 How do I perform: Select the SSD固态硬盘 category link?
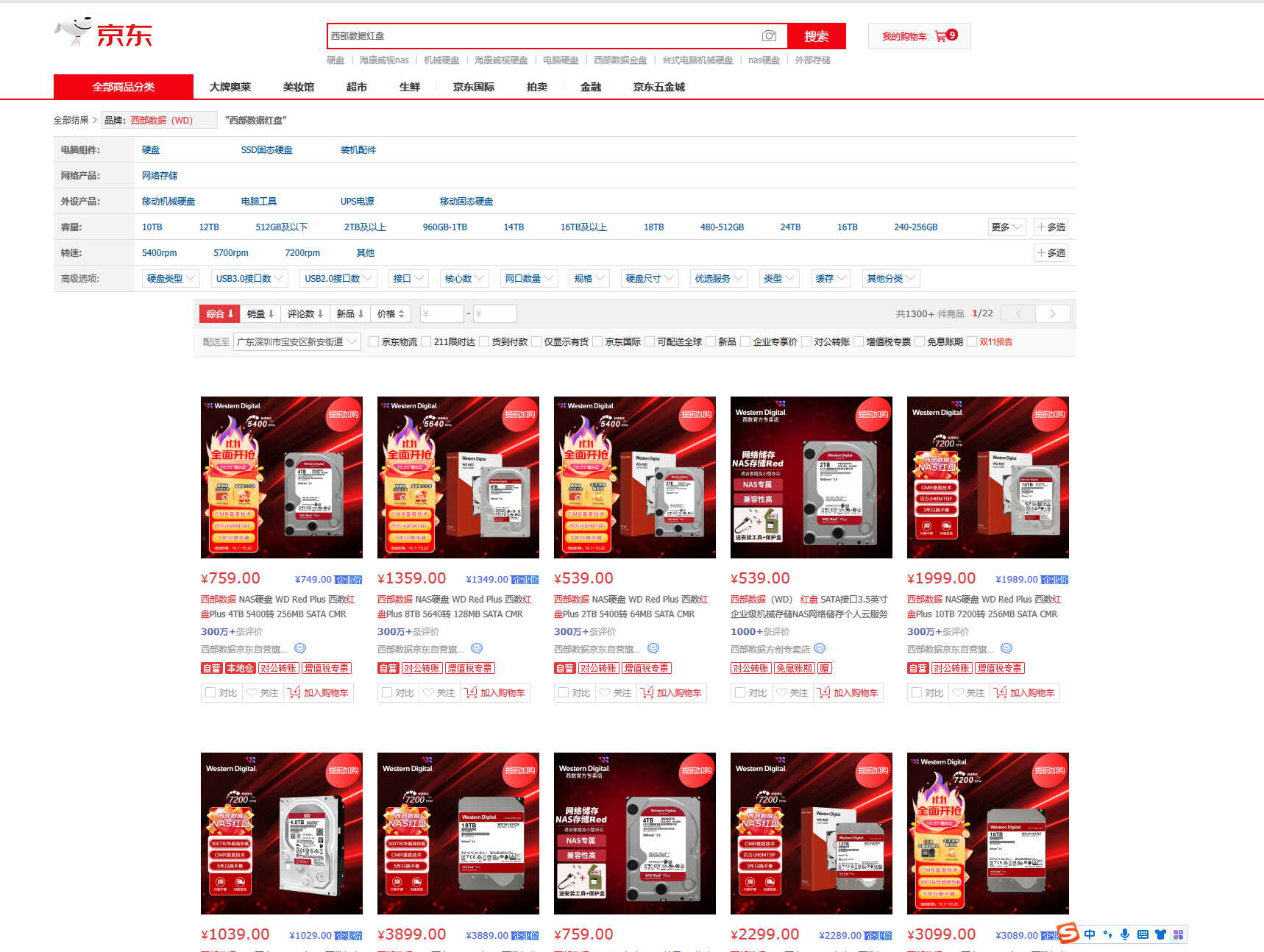click(267, 150)
